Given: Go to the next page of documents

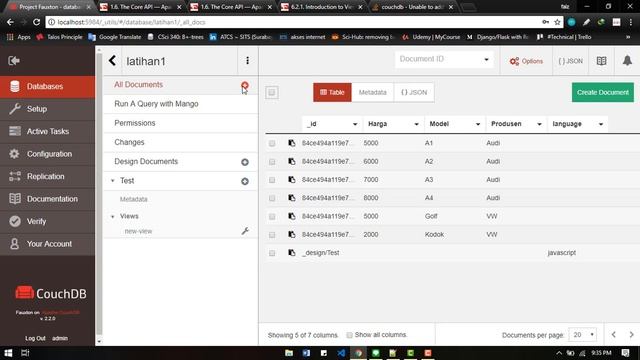Looking at the screenshot, I should [631, 335].
